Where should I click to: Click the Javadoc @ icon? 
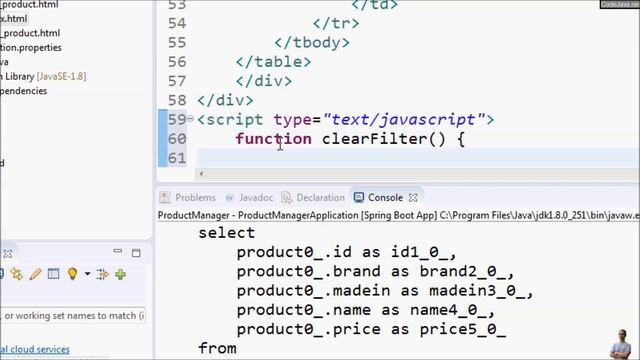pos(229,198)
